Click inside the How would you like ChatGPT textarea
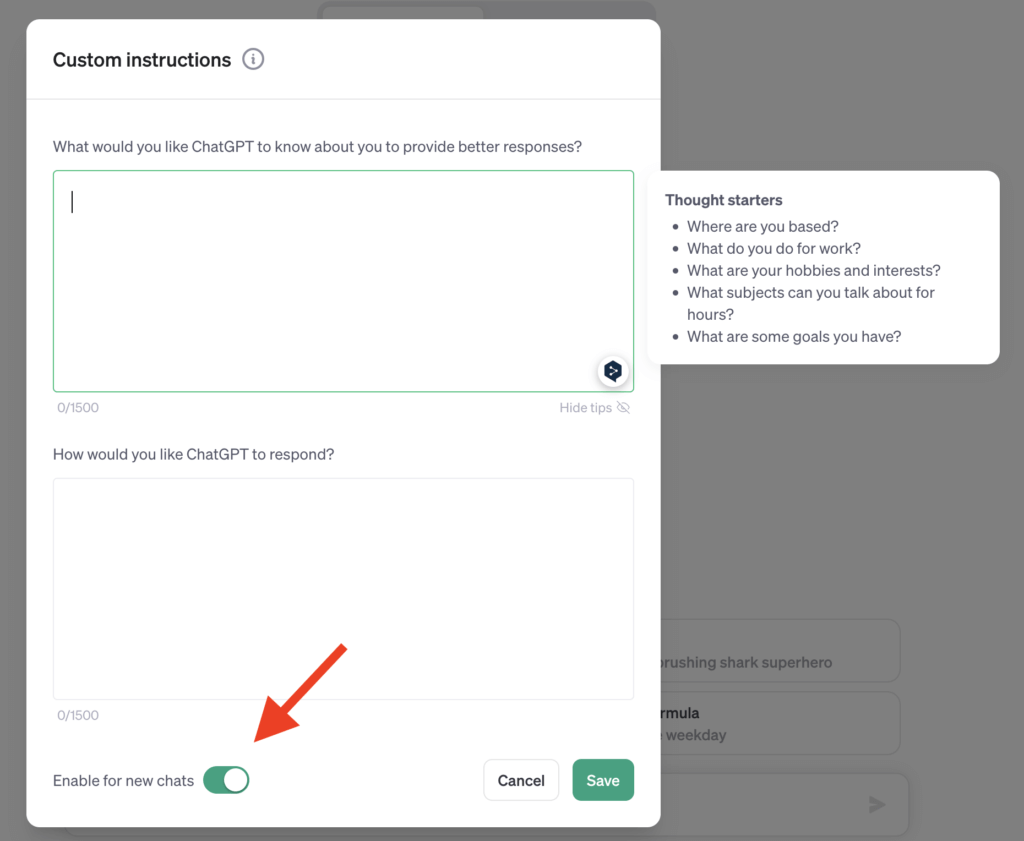Viewport: 1024px width, 841px height. [343, 588]
